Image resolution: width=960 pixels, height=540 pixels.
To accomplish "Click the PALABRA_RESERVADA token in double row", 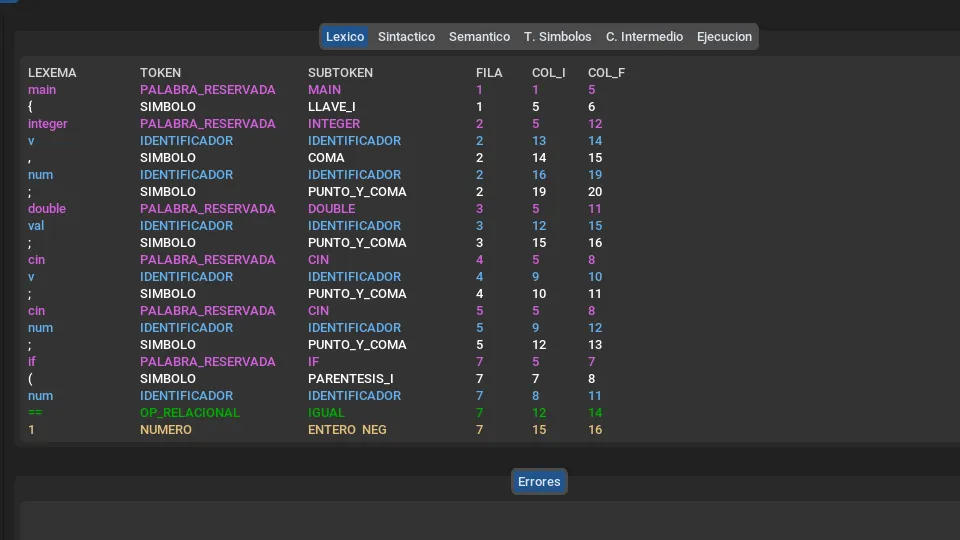I will click(208, 209).
